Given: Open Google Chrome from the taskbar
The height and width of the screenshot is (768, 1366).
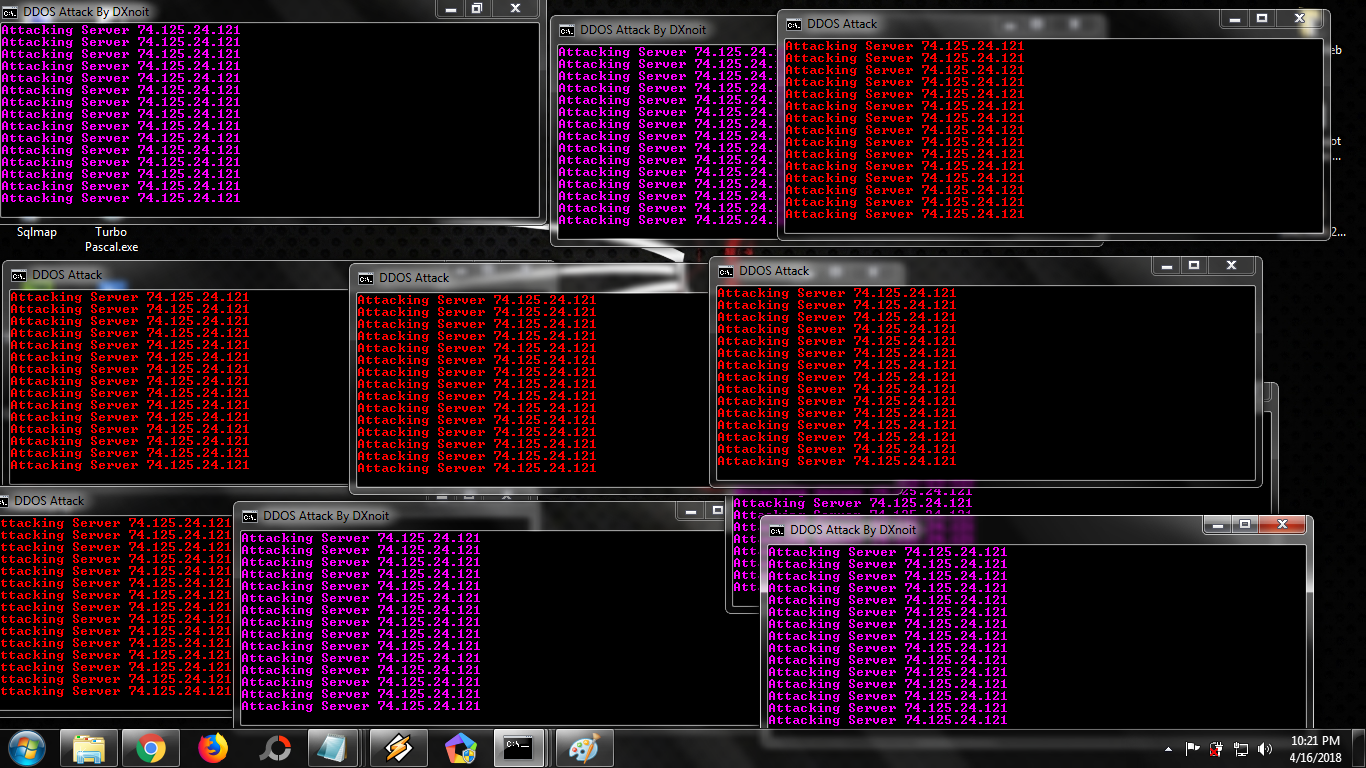Looking at the screenshot, I should 150,748.
